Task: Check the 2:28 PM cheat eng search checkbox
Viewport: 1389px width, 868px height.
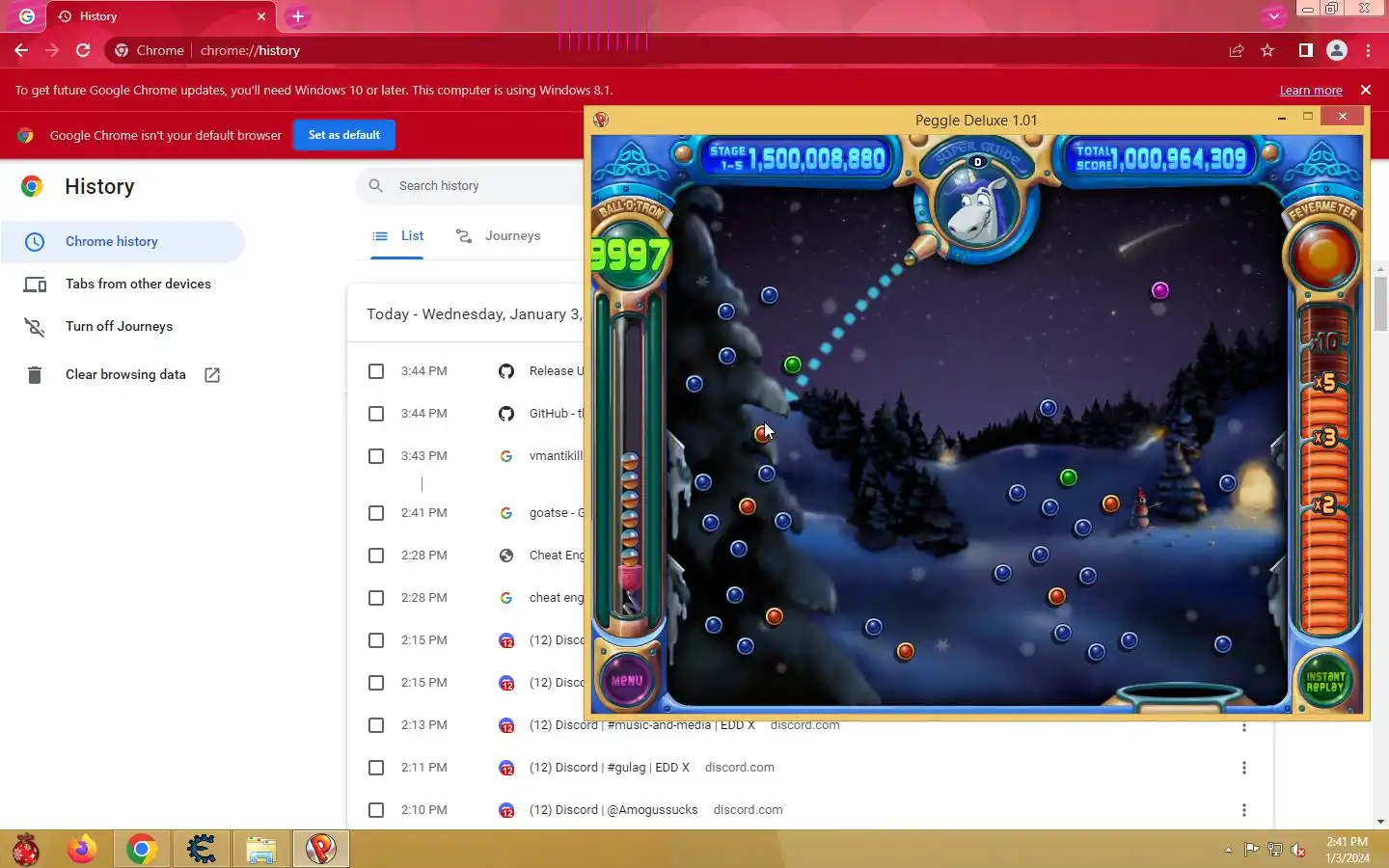Action: [x=376, y=598]
